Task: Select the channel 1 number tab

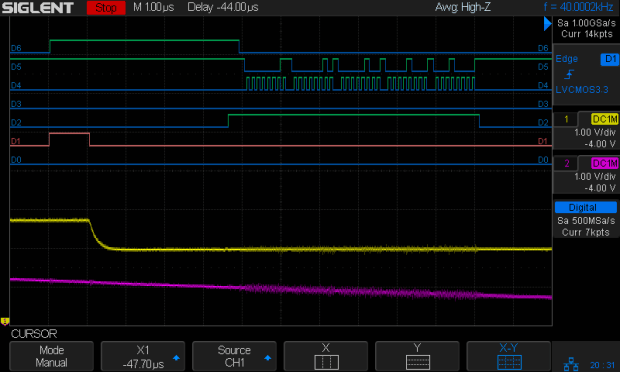Action: tap(566, 119)
